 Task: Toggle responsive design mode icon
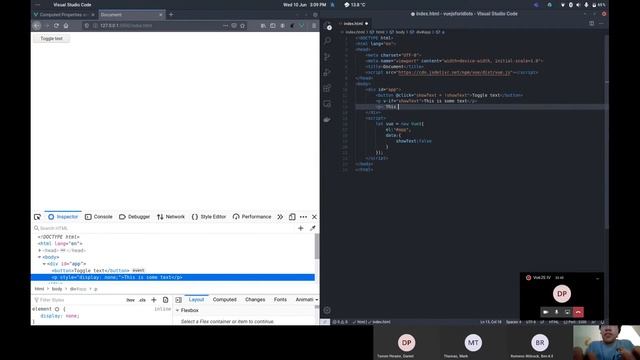tap(292, 217)
